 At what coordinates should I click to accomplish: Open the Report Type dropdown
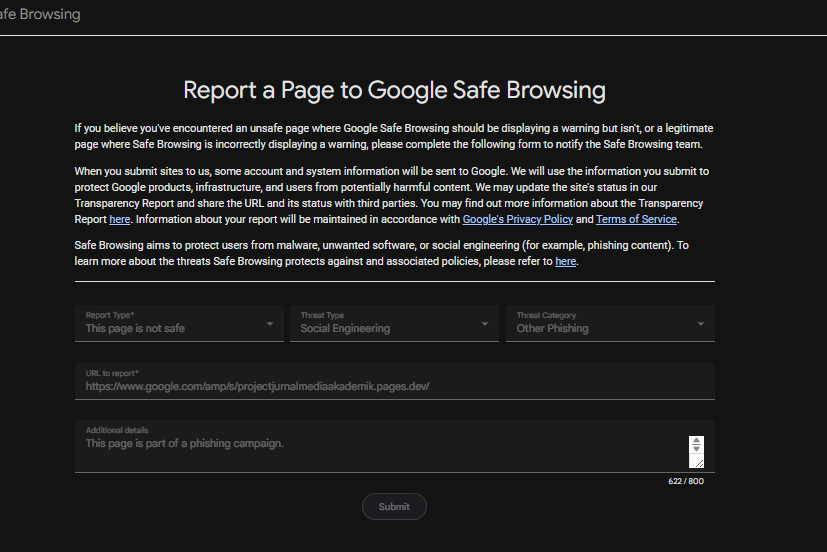(x=179, y=323)
